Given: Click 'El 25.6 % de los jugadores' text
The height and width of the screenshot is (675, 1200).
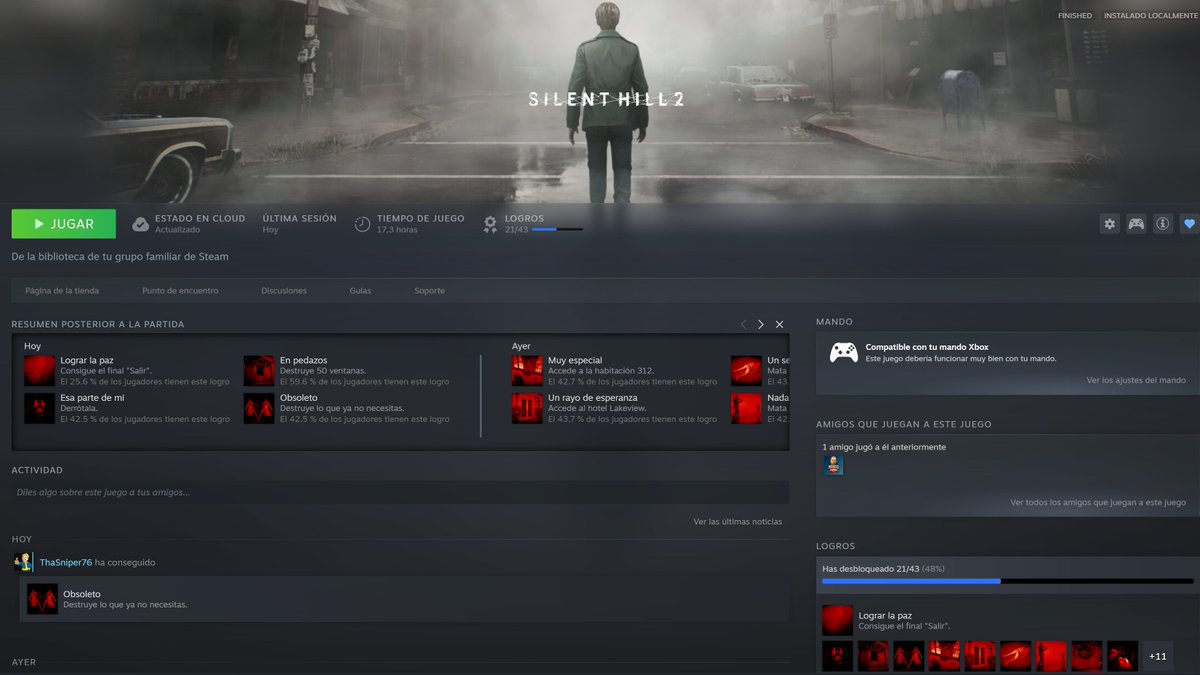Looking at the screenshot, I should pos(144,382).
